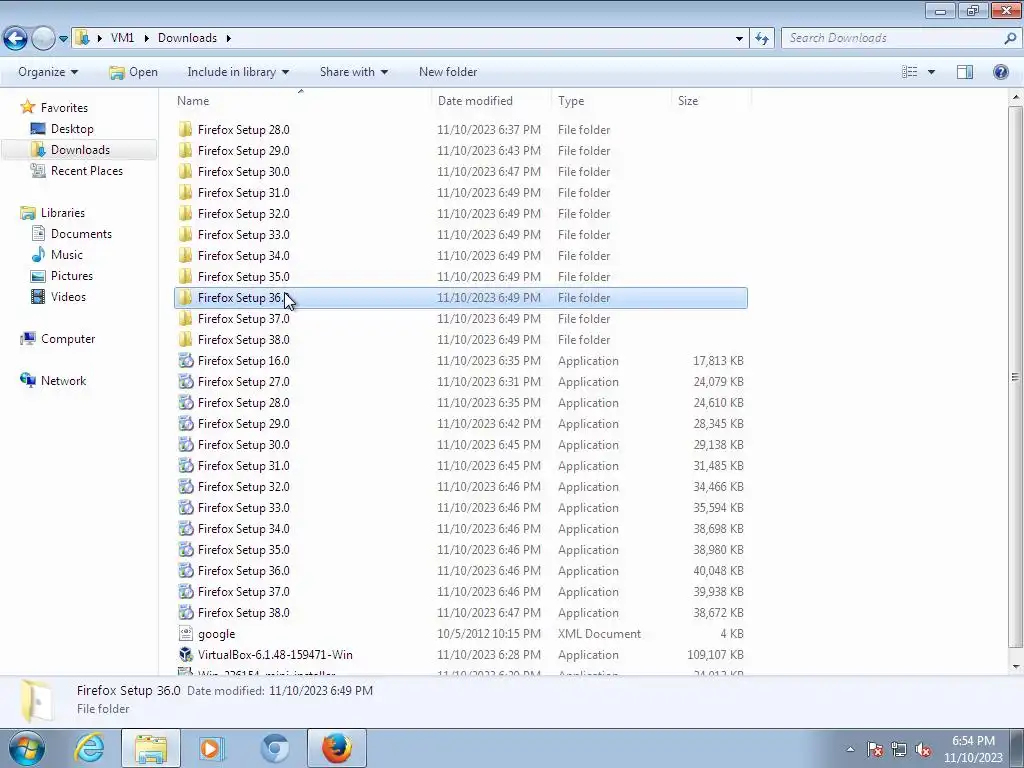Sort by the Size column header
Screen dimensions: 1024x768
(711, 101)
